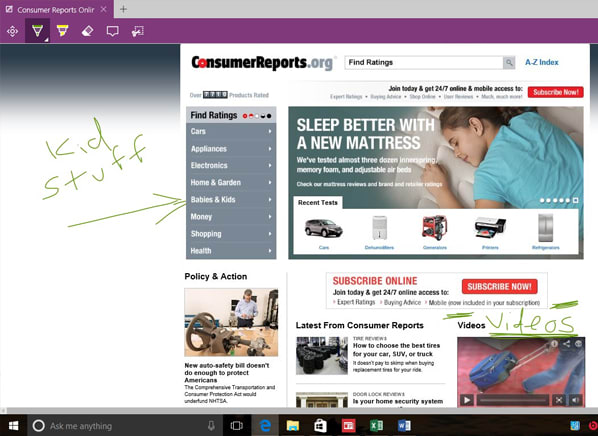Click the ConsumerReports.org logo

point(262,63)
